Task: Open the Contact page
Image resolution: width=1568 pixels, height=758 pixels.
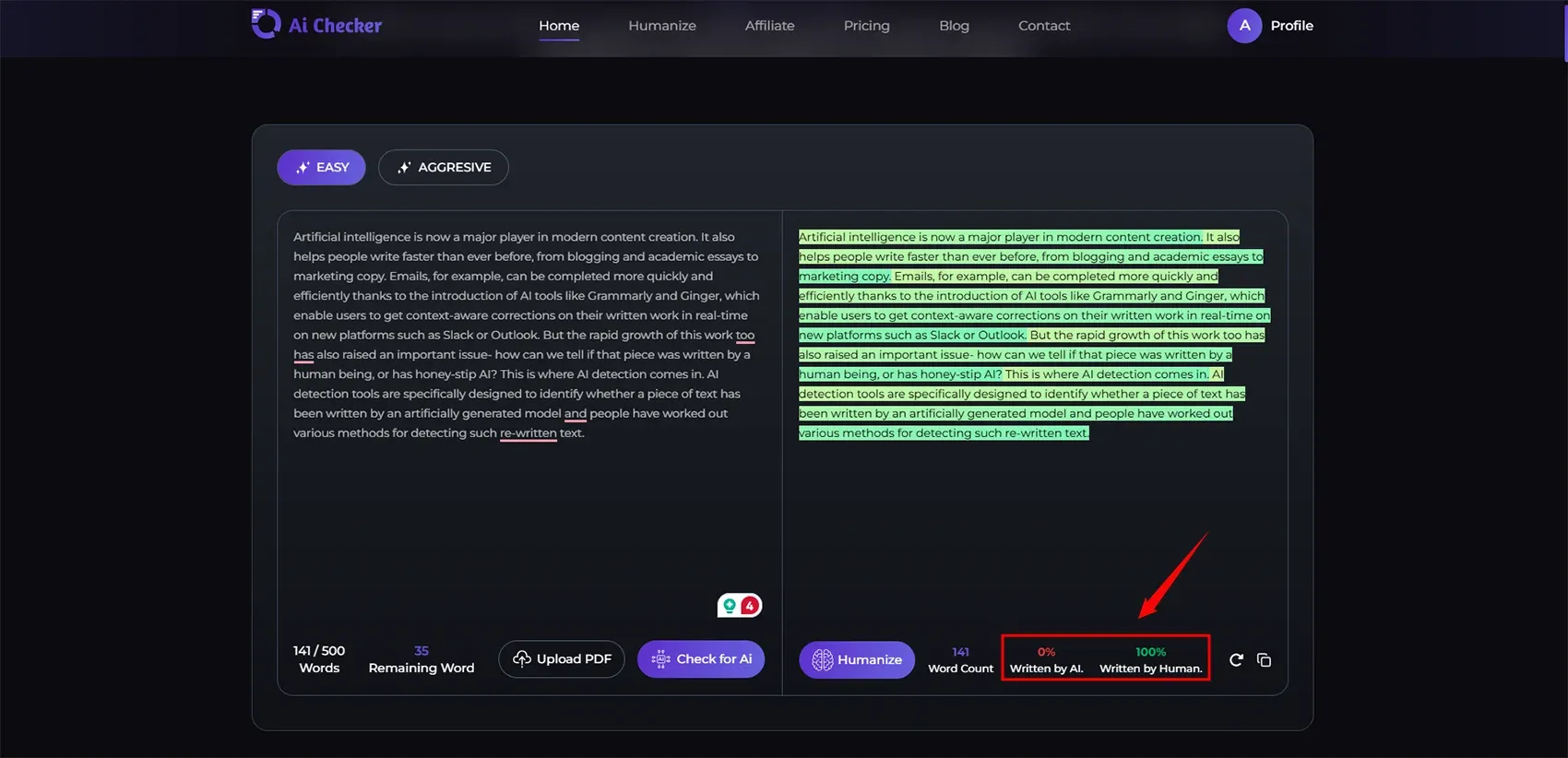Action: pyautogui.click(x=1044, y=26)
